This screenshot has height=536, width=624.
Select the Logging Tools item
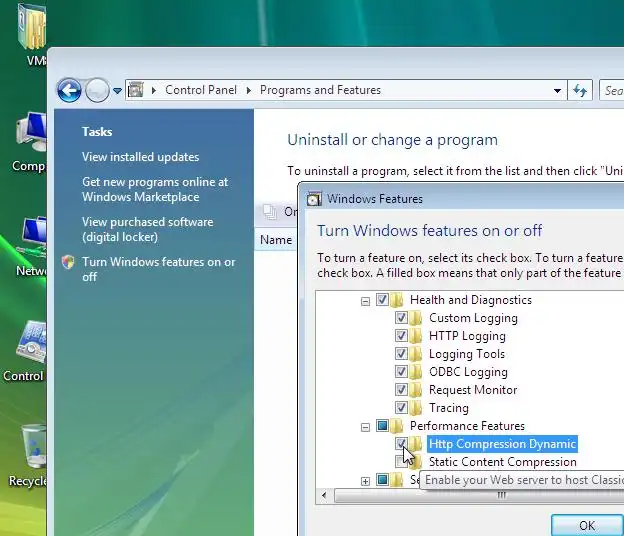(467, 354)
